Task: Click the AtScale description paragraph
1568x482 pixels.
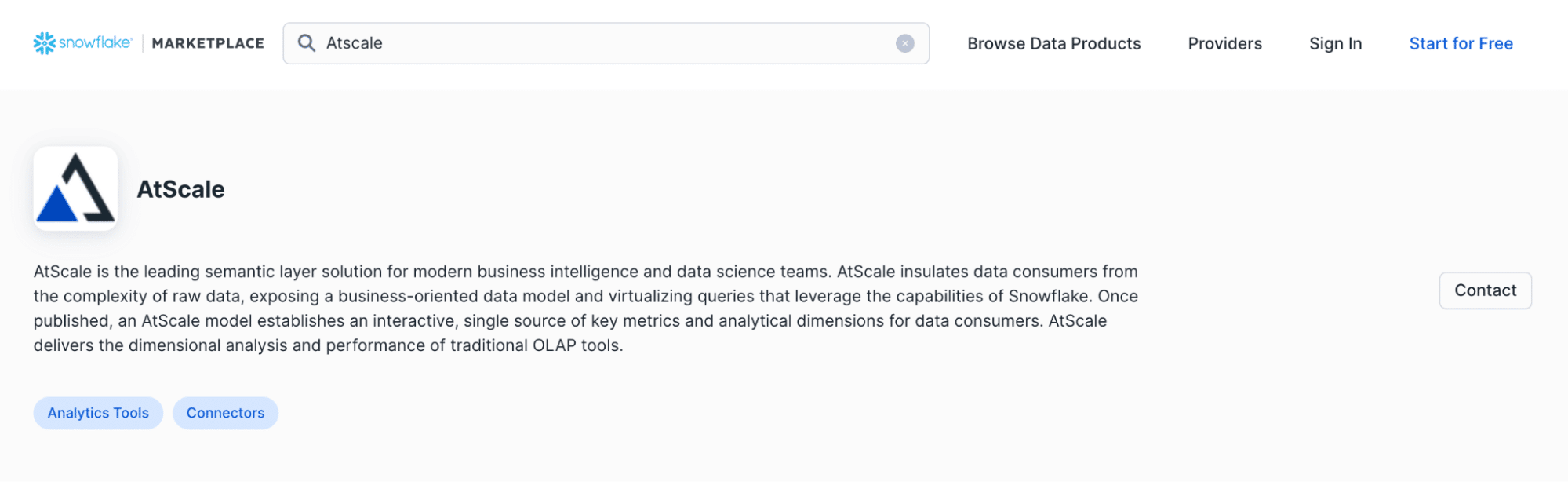Action: click(x=584, y=306)
